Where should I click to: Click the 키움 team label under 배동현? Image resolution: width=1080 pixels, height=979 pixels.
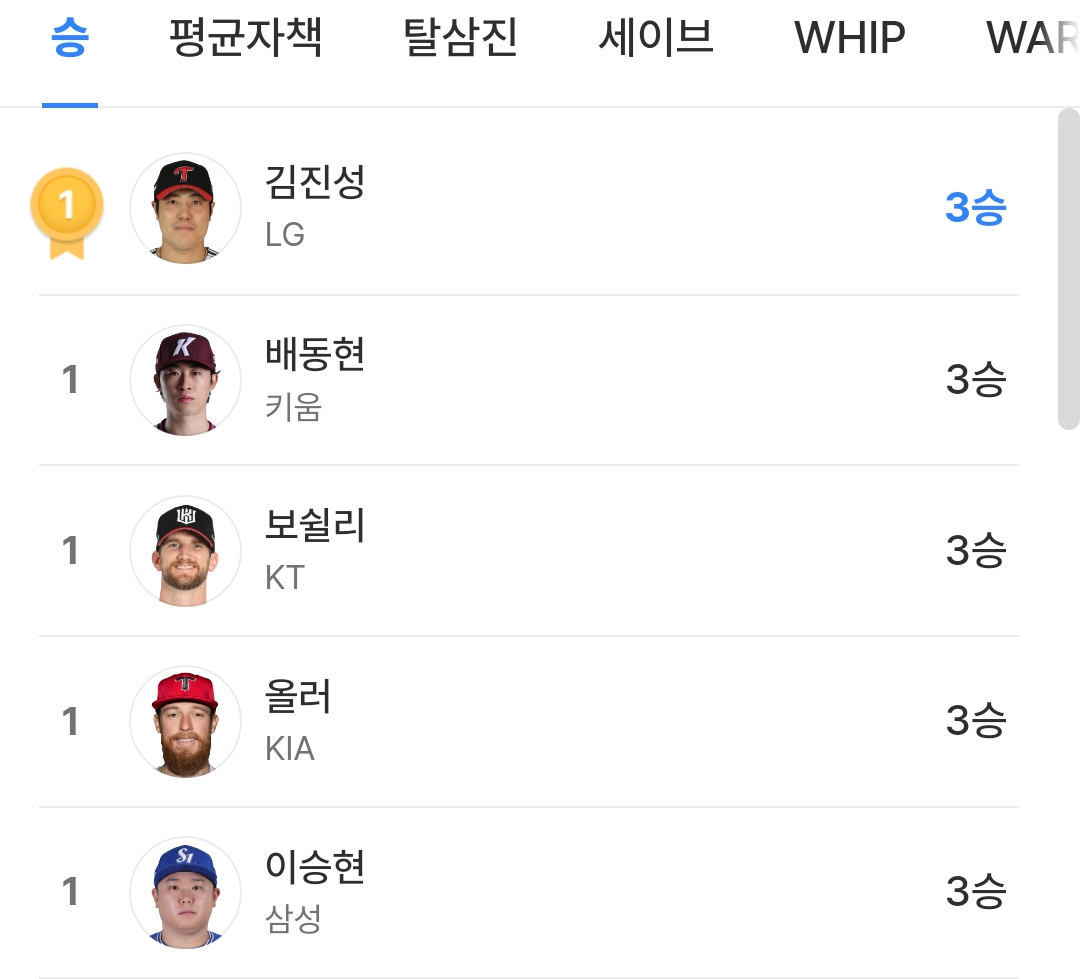[x=293, y=407]
